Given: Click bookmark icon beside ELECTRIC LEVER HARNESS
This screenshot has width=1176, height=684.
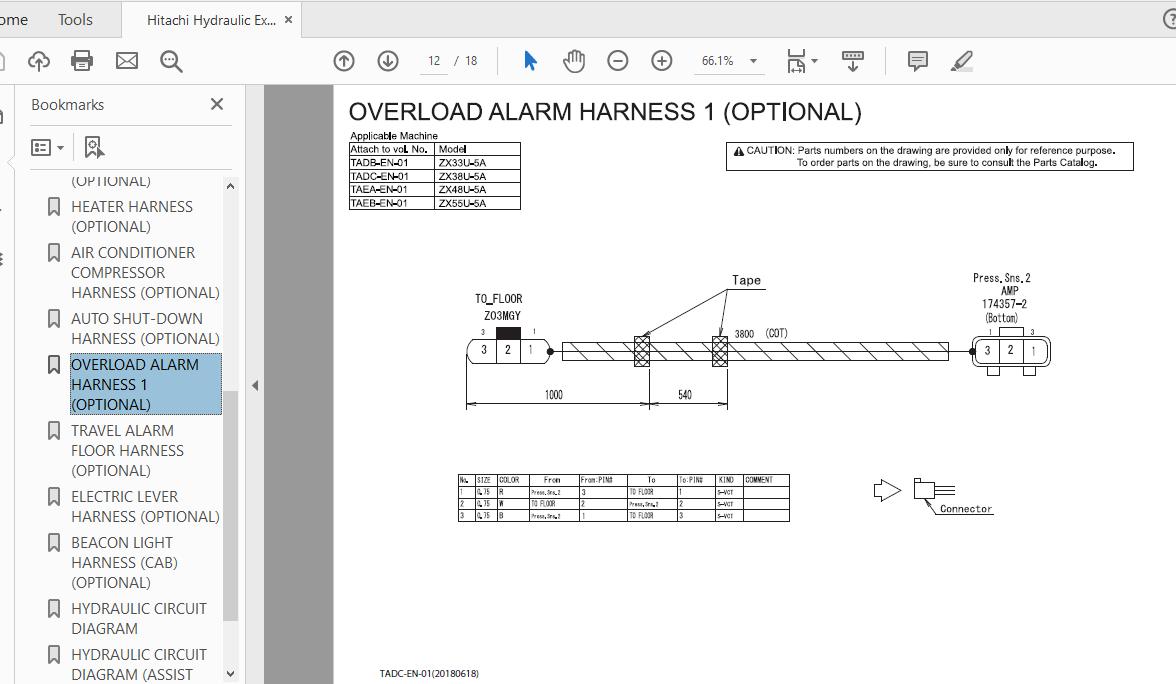Looking at the screenshot, I should (54, 496).
